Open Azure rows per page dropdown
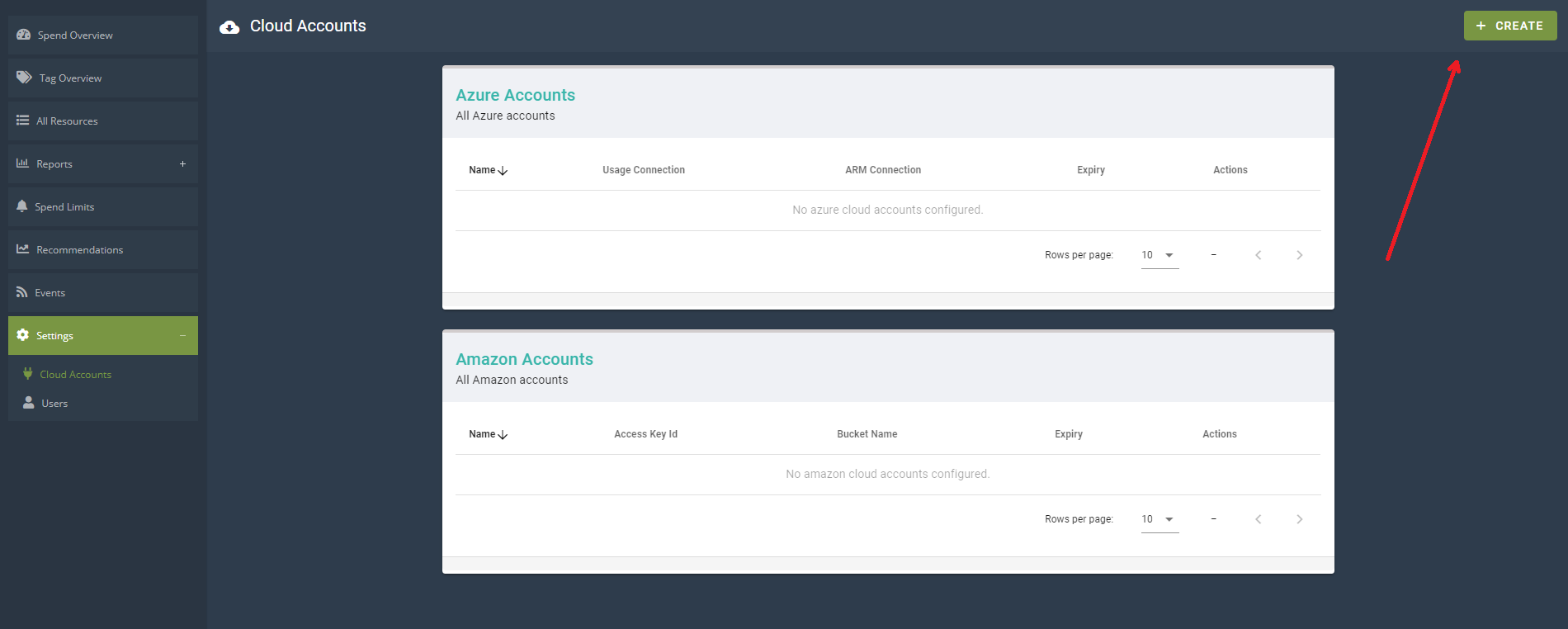 tap(1159, 255)
